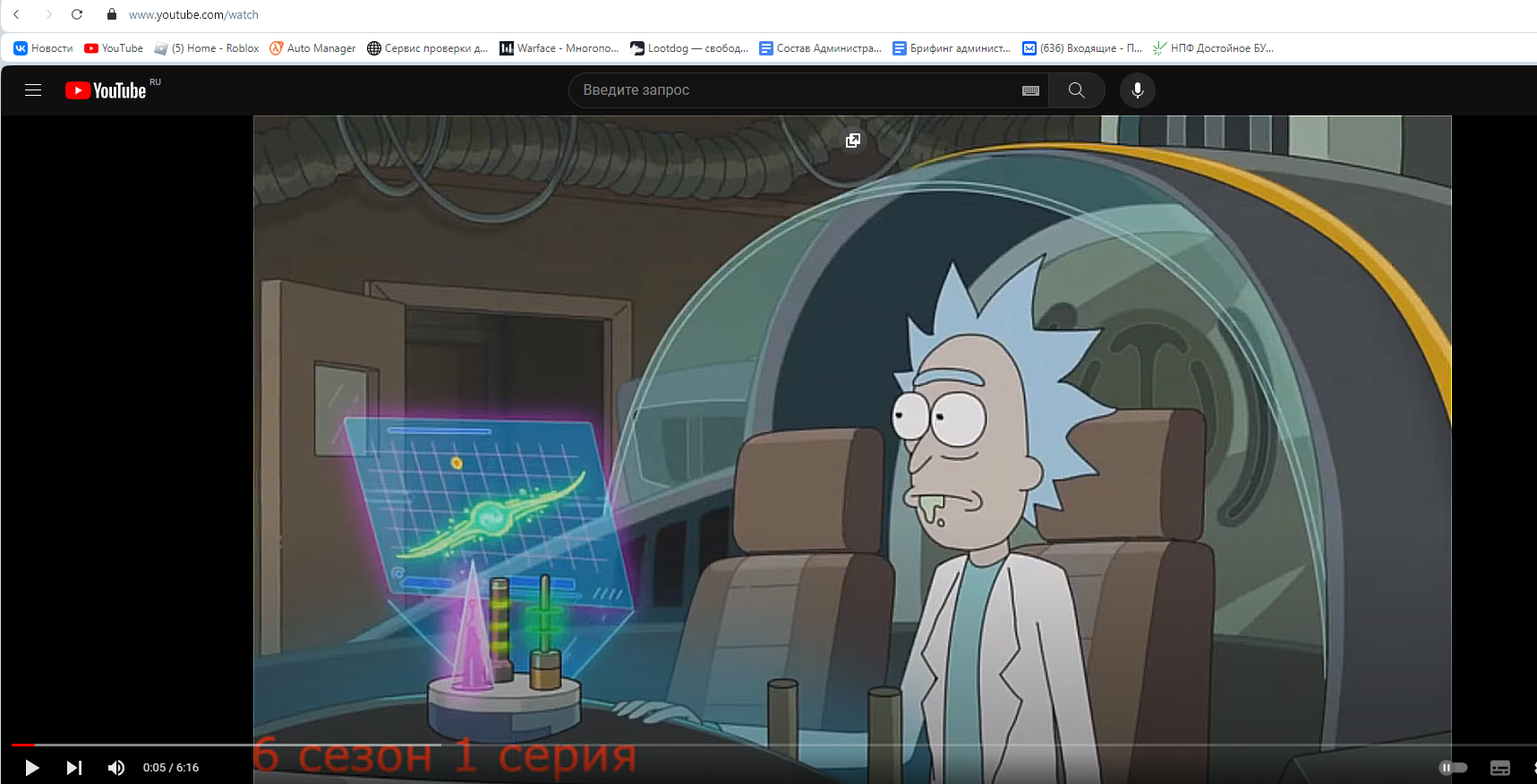
Task: Open the Lootdog — свобод... bookmark
Action: 689,48
